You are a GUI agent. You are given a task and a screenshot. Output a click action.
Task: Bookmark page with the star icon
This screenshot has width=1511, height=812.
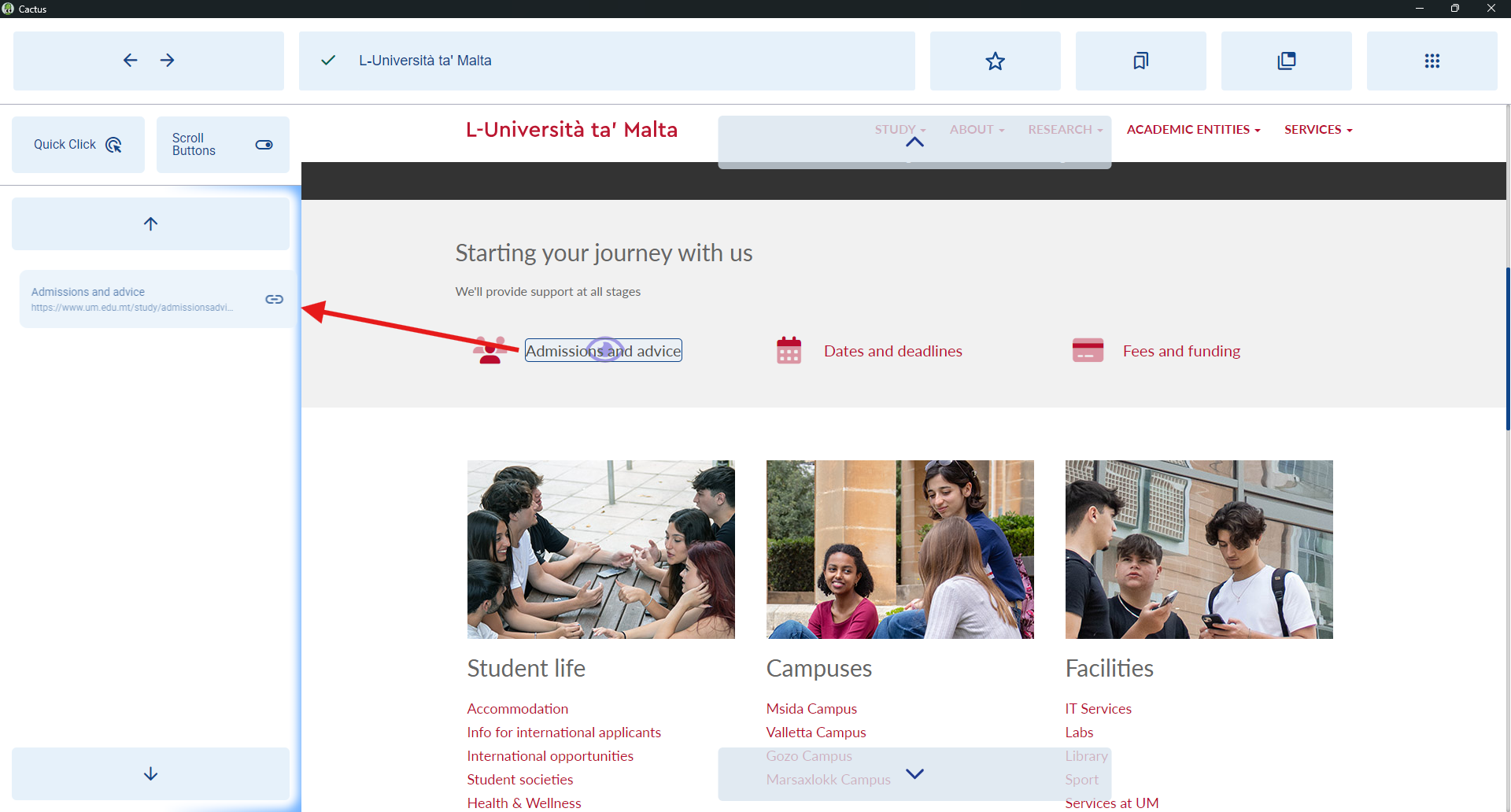995,61
